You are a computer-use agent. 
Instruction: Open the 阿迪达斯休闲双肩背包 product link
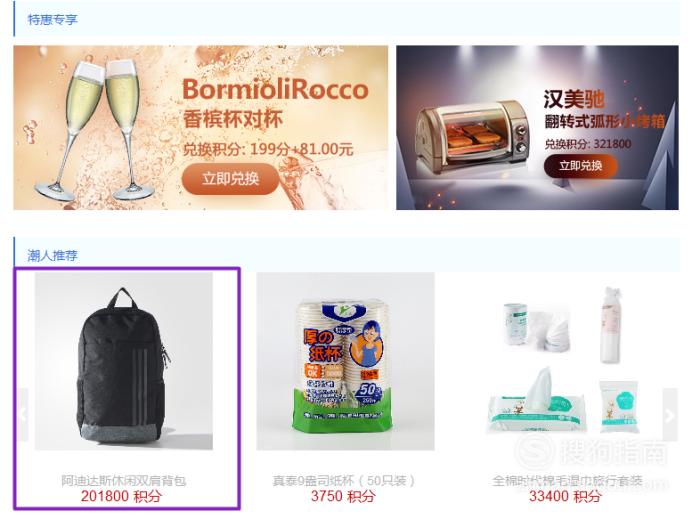[x=124, y=481]
